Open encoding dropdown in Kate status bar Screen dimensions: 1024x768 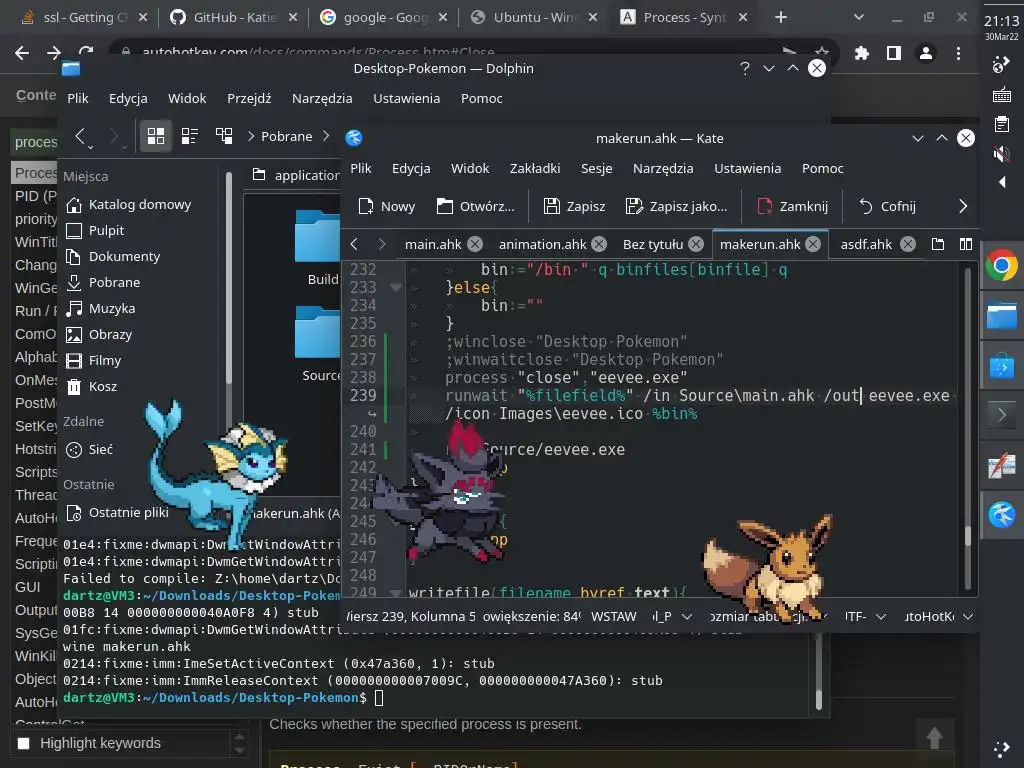(865, 616)
